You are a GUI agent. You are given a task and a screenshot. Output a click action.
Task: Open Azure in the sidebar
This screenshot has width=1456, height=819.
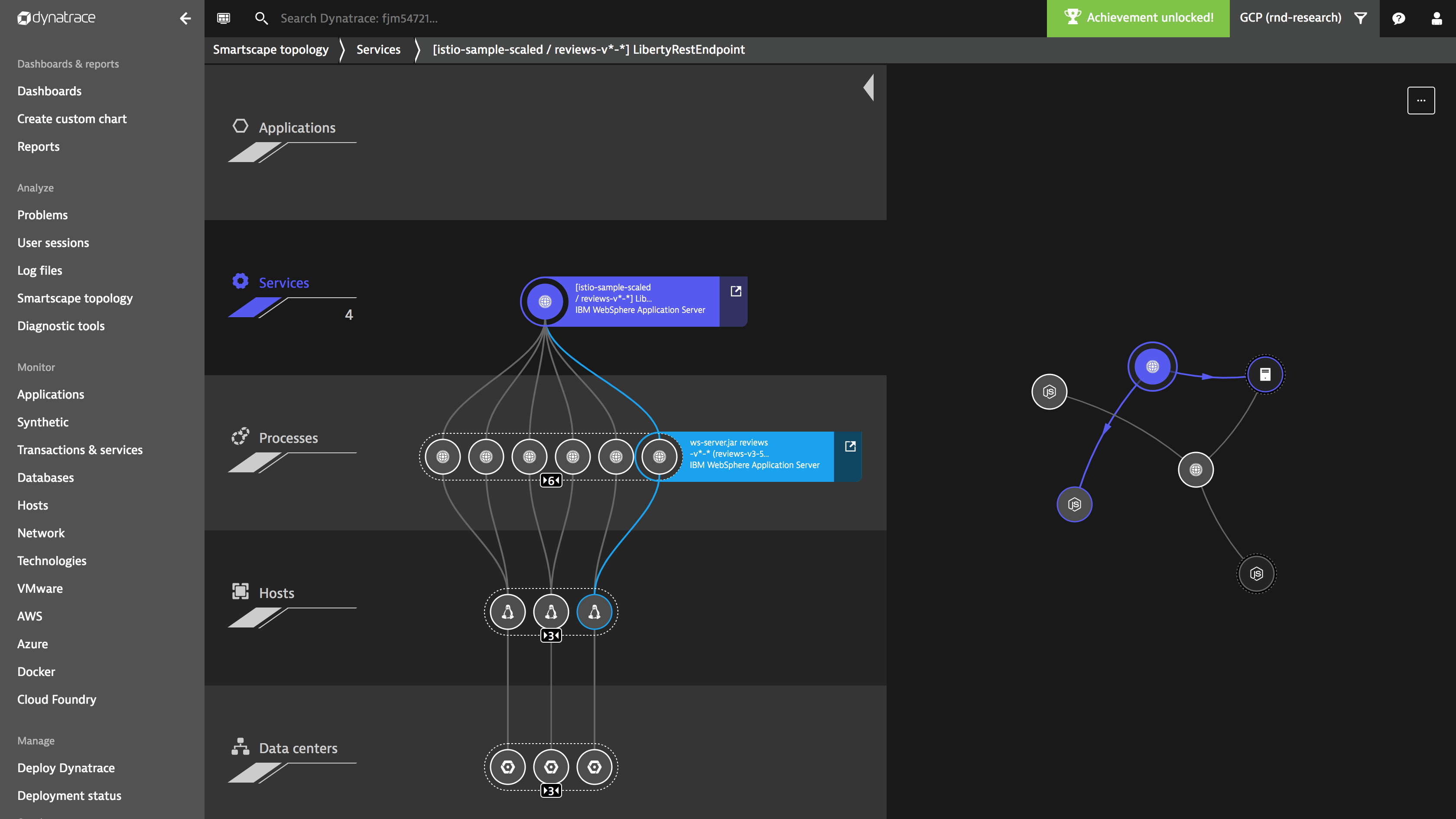click(33, 644)
